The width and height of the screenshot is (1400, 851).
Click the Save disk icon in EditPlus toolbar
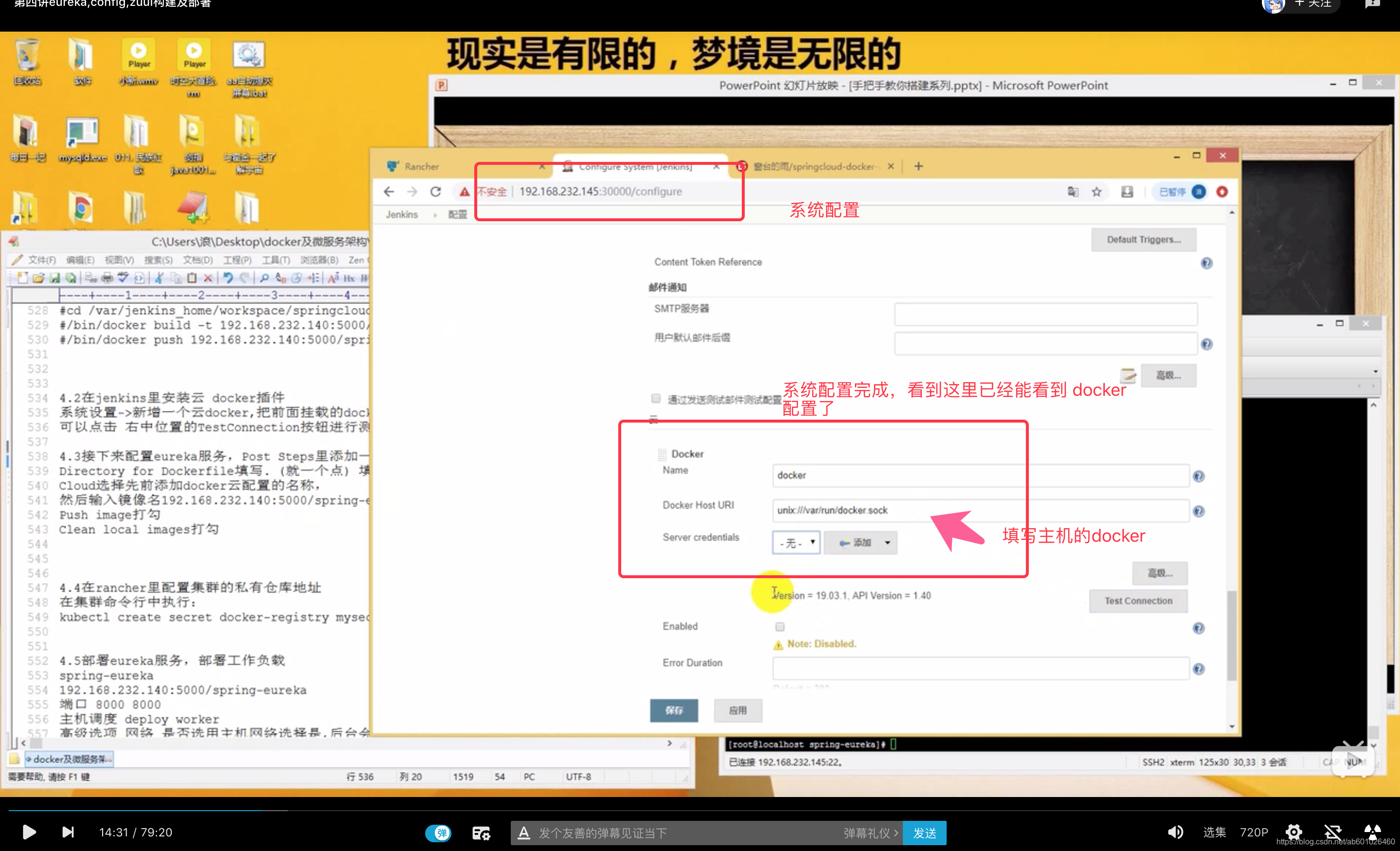coord(54,278)
